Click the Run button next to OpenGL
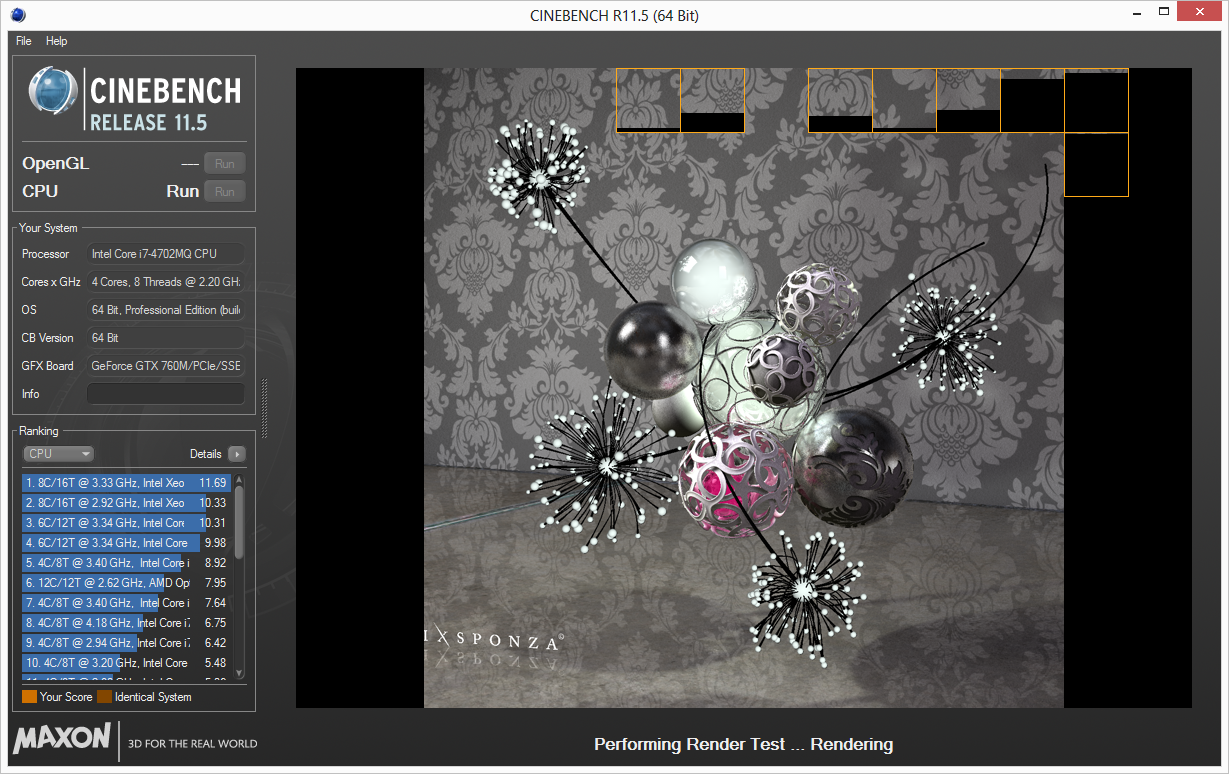This screenshot has width=1229, height=774. (x=225, y=164)
